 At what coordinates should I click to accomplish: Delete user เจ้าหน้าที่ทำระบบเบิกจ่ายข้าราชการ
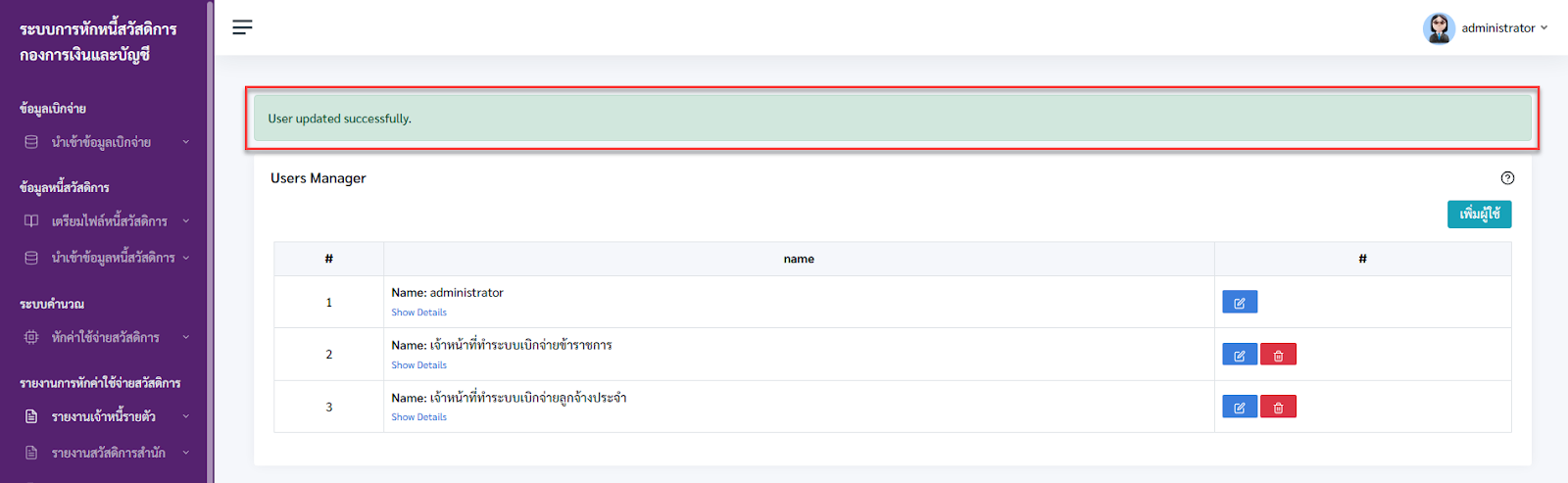tap(1278, 355)
